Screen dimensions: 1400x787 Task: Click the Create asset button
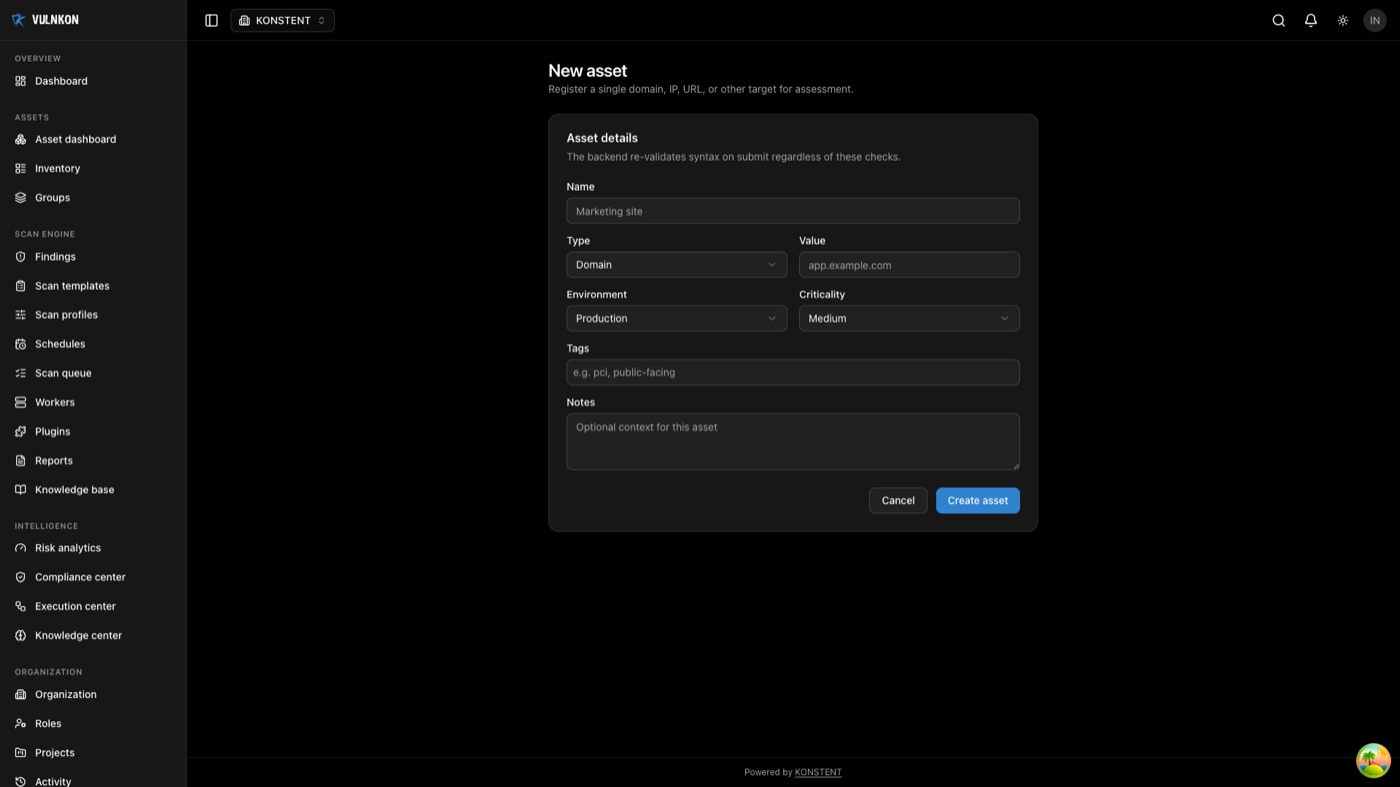[977, 500]
